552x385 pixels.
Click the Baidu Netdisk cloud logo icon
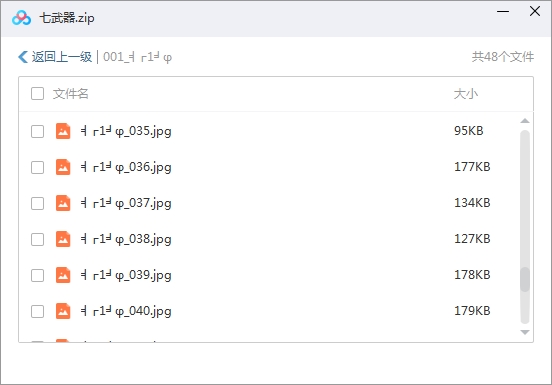(21, 18)
